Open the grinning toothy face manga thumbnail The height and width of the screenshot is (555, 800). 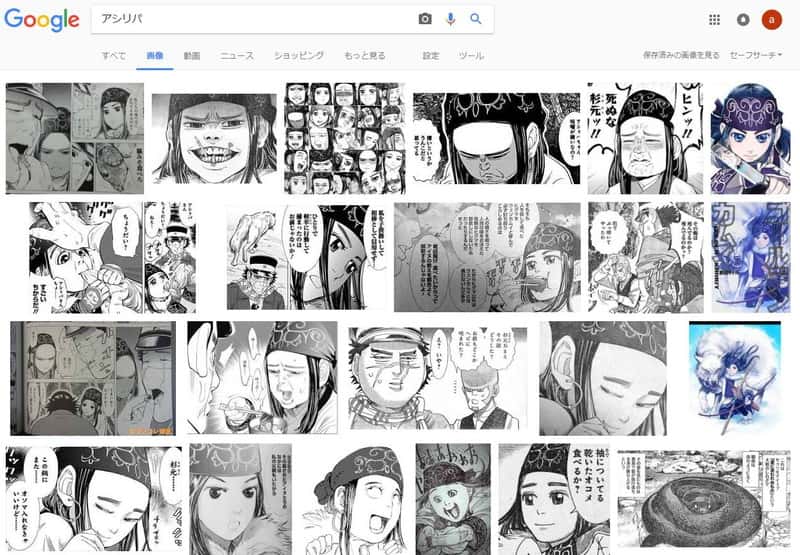pyautogui.click(x=214, y=138)
